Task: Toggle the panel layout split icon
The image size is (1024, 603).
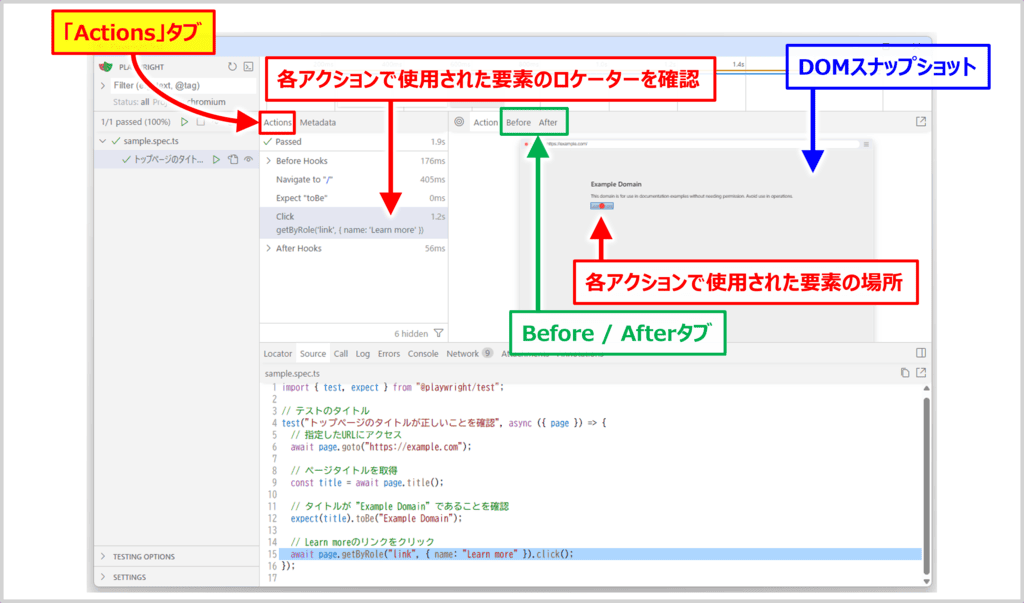Action: click(921, 353)
